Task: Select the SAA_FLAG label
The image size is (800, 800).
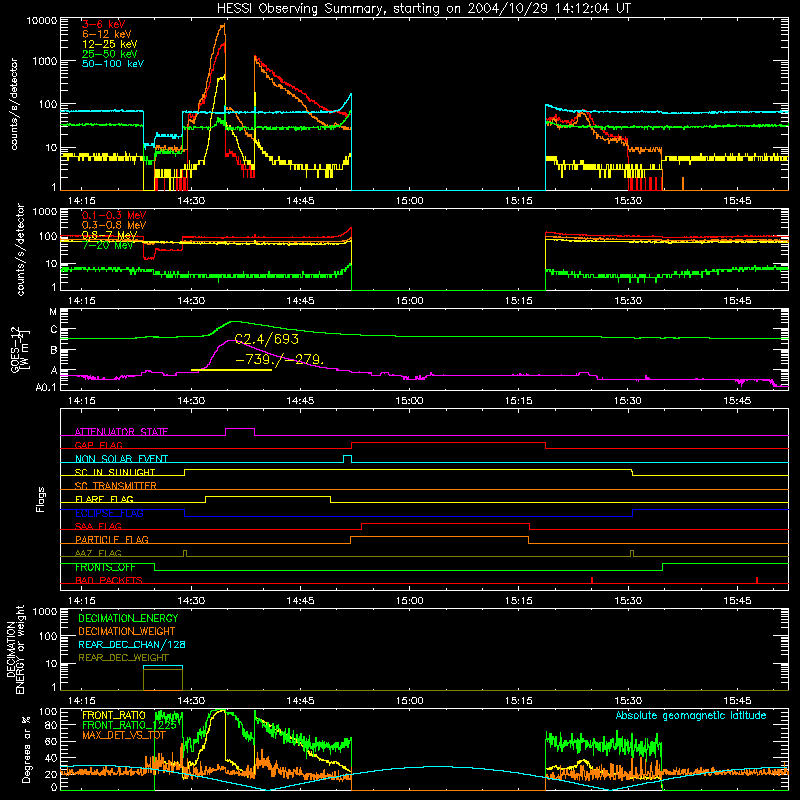Action: point(98,526)
